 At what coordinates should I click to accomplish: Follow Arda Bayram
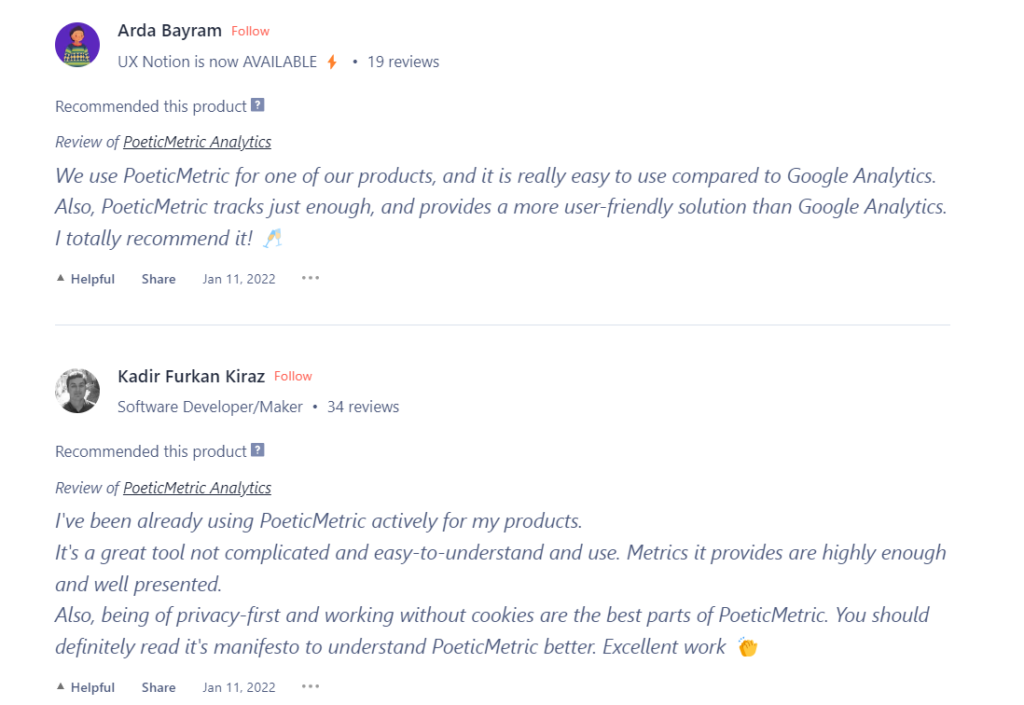coord(250,31)
